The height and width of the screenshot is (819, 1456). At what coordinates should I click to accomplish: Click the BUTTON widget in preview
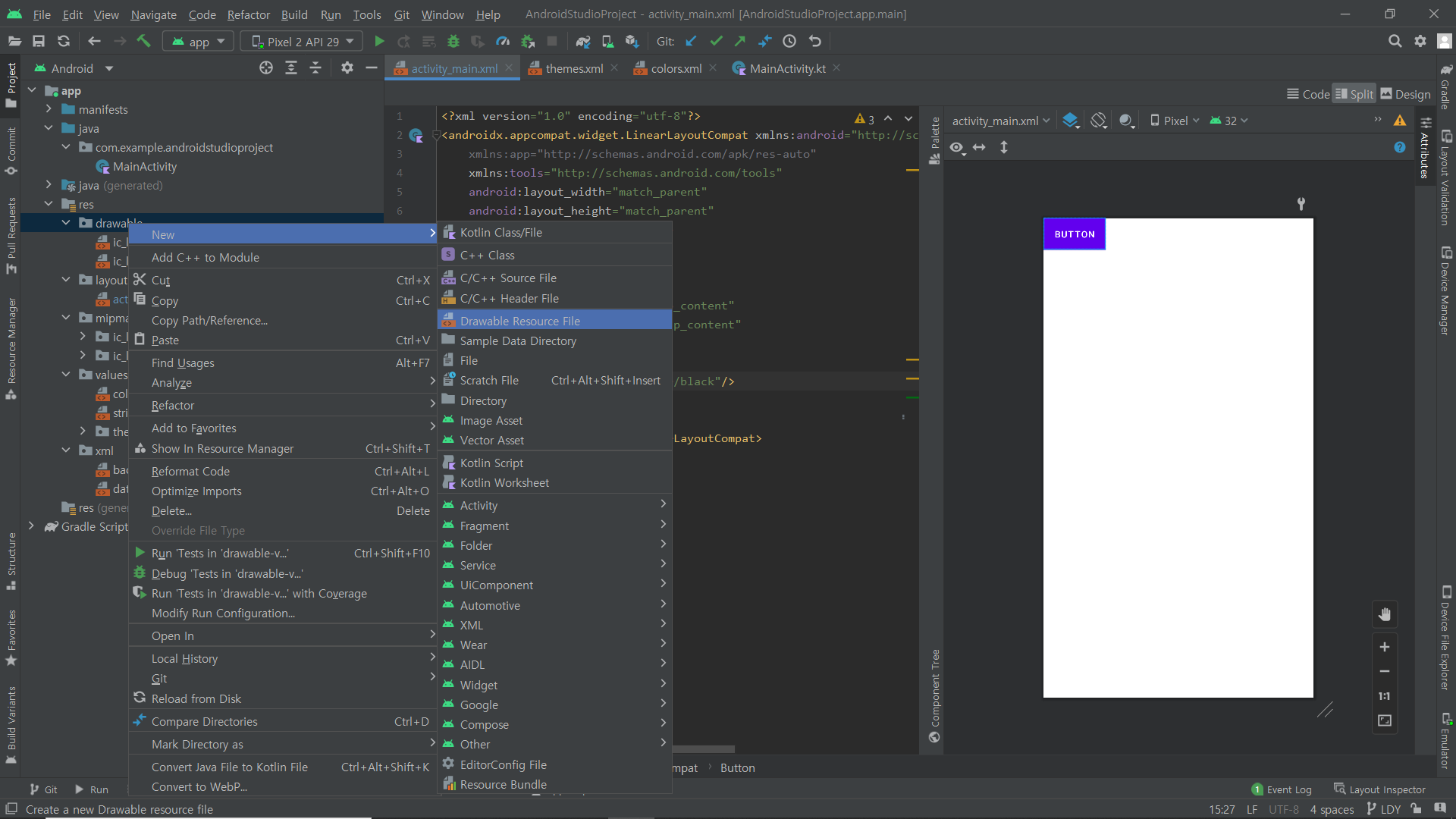(x=1075, y=234)
